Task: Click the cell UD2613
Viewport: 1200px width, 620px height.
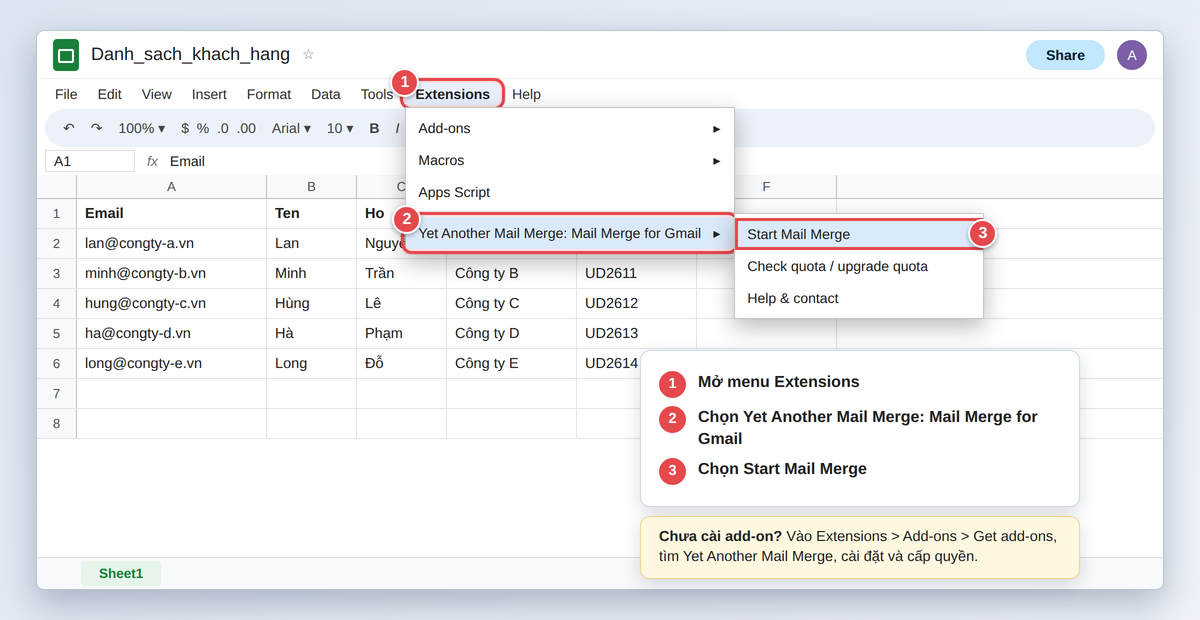Action: [x=637, y=333]
